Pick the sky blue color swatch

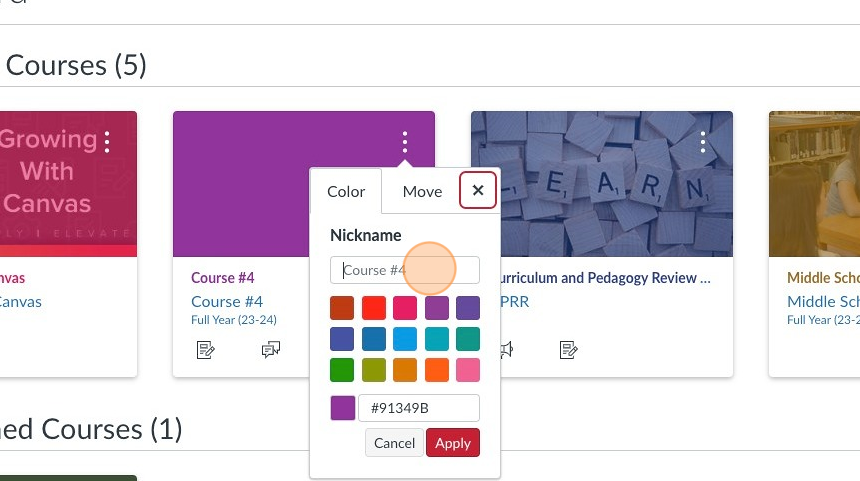(405, 339)
